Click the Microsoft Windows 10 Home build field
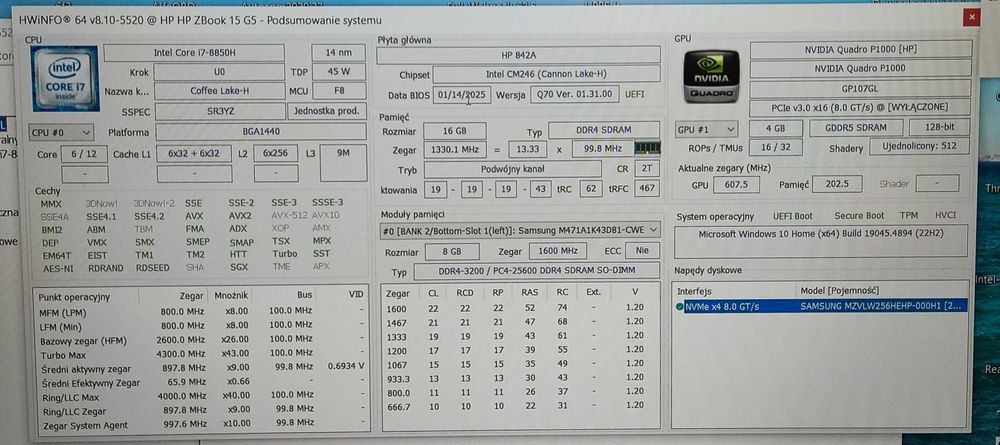Screen dimensions: 1000x445 point(820,241)
